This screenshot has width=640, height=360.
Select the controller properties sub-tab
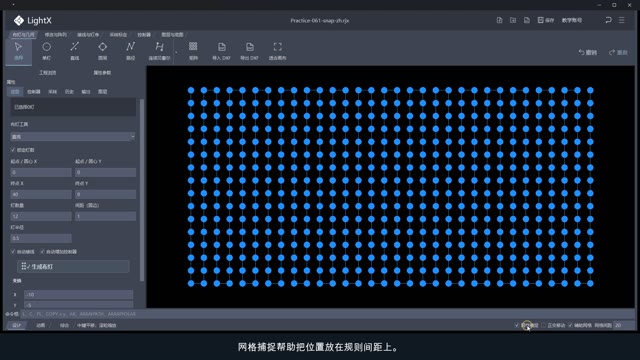click(x=33, y=92)
